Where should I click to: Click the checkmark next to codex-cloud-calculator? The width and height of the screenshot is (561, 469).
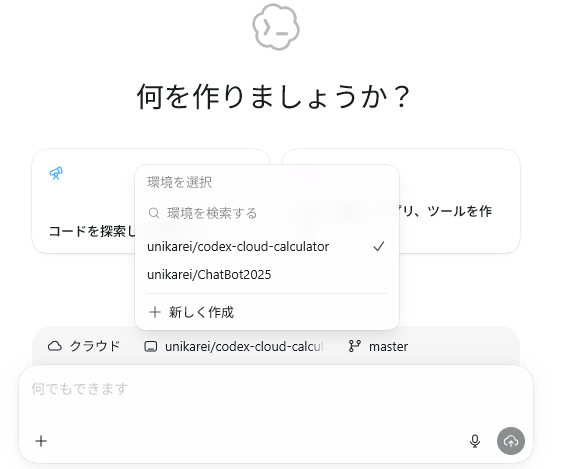[379, 246]
